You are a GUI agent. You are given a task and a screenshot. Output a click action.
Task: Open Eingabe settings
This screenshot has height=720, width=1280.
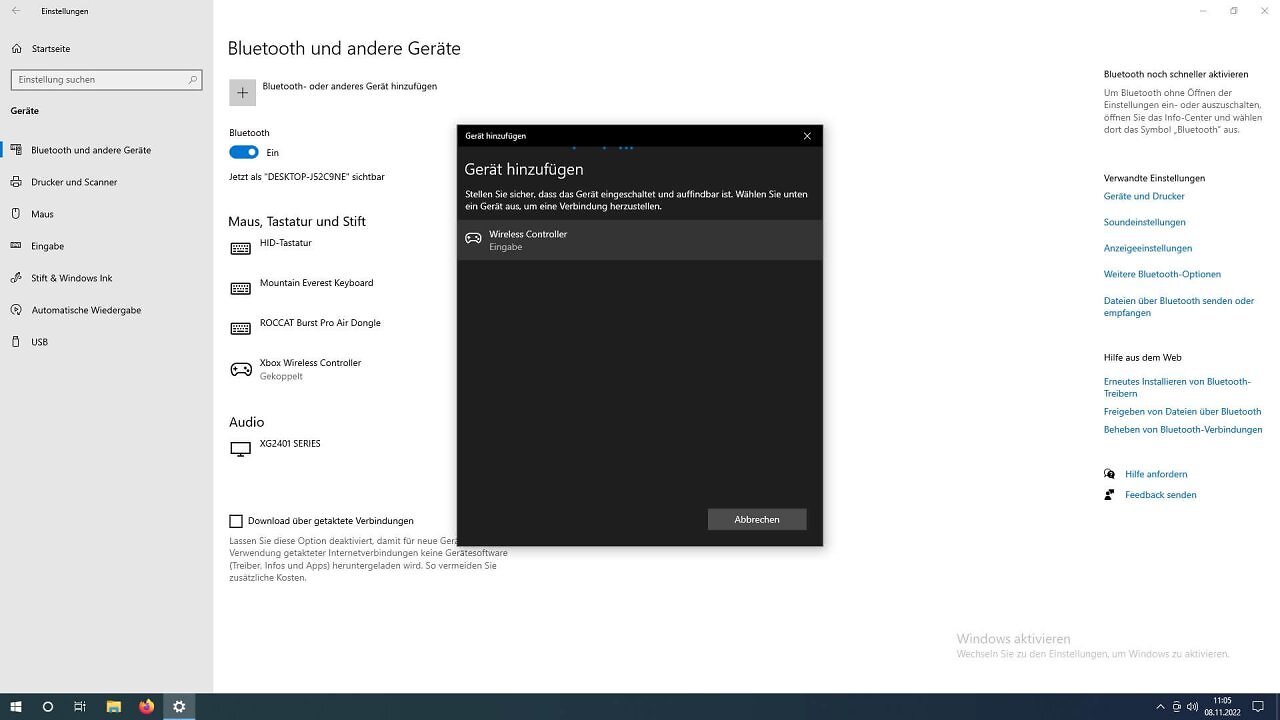pos(106,246)
